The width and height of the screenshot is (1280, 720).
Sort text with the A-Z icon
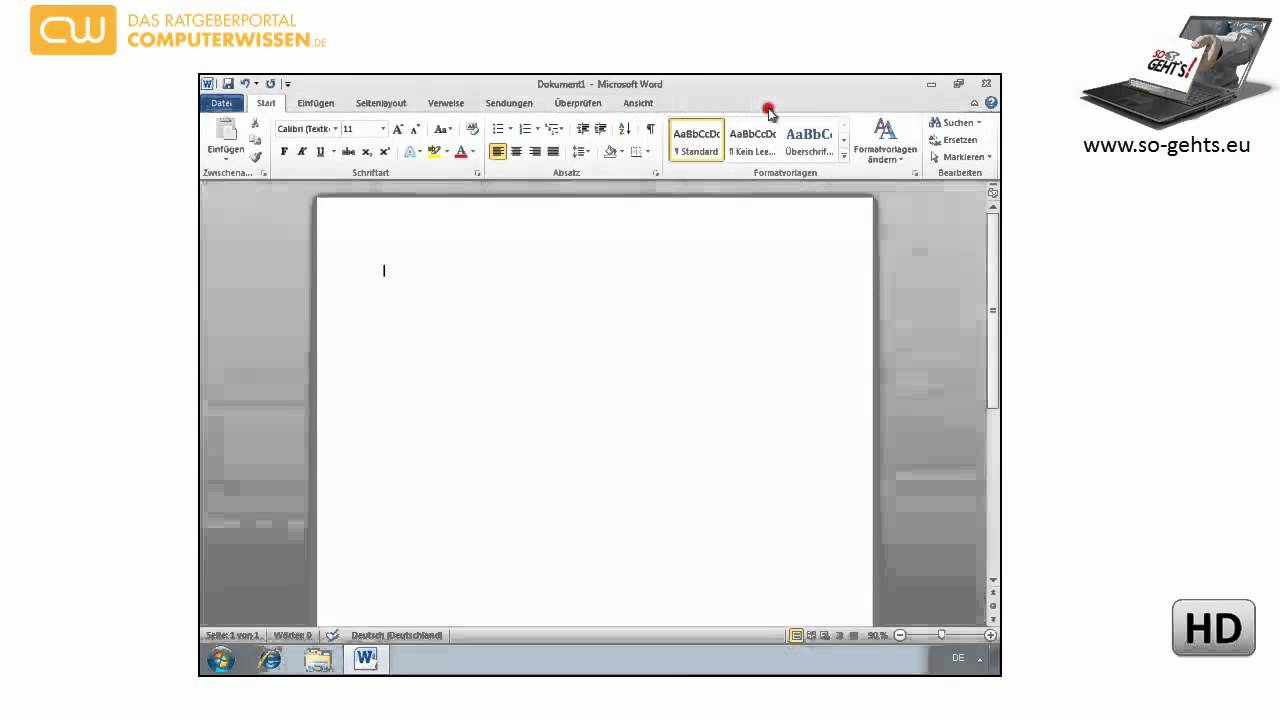[625, 129]
